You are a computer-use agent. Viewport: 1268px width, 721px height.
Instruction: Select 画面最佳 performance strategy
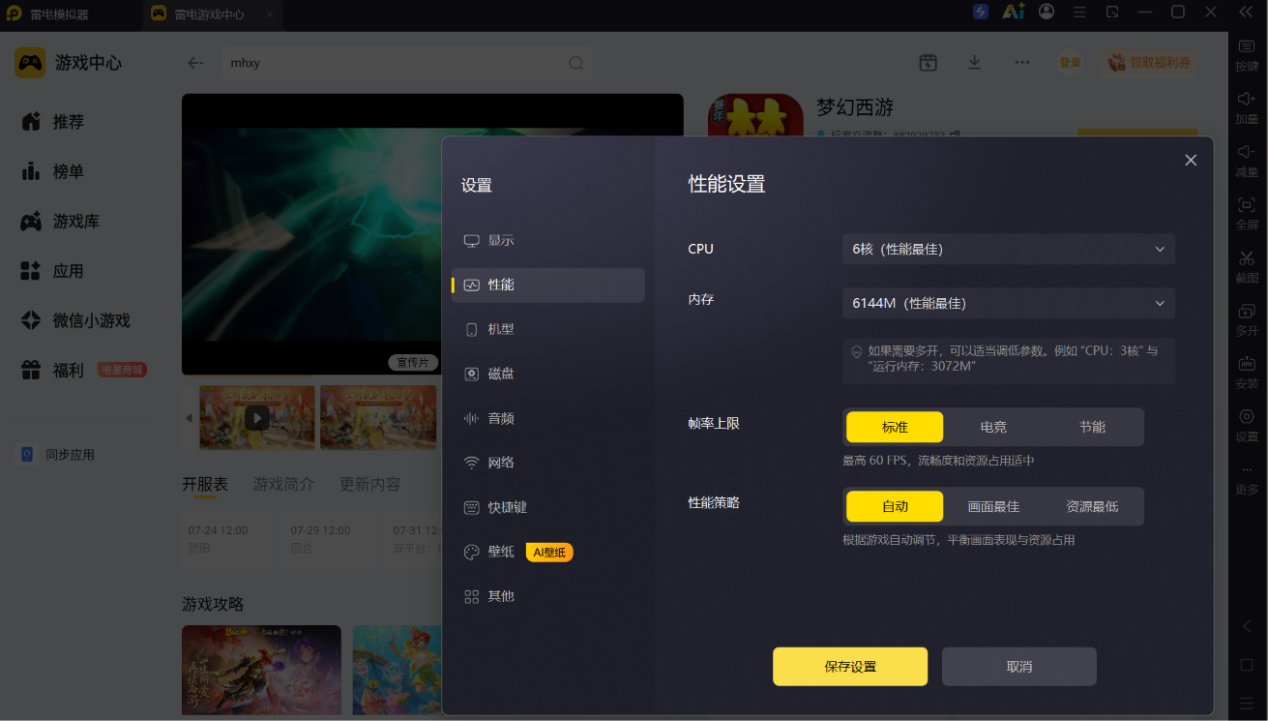993,506
